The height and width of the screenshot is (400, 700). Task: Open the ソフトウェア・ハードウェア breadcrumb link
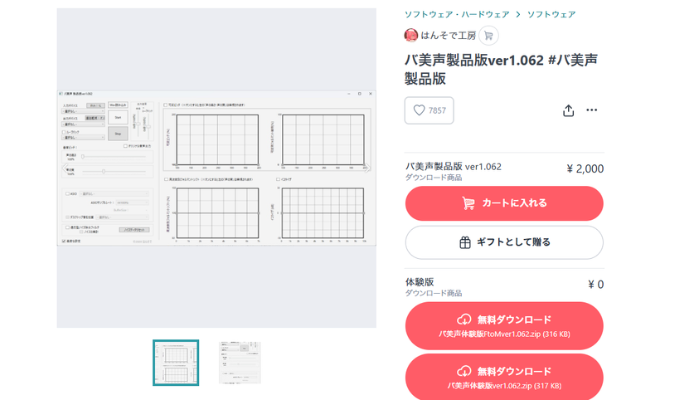[456, 14]
